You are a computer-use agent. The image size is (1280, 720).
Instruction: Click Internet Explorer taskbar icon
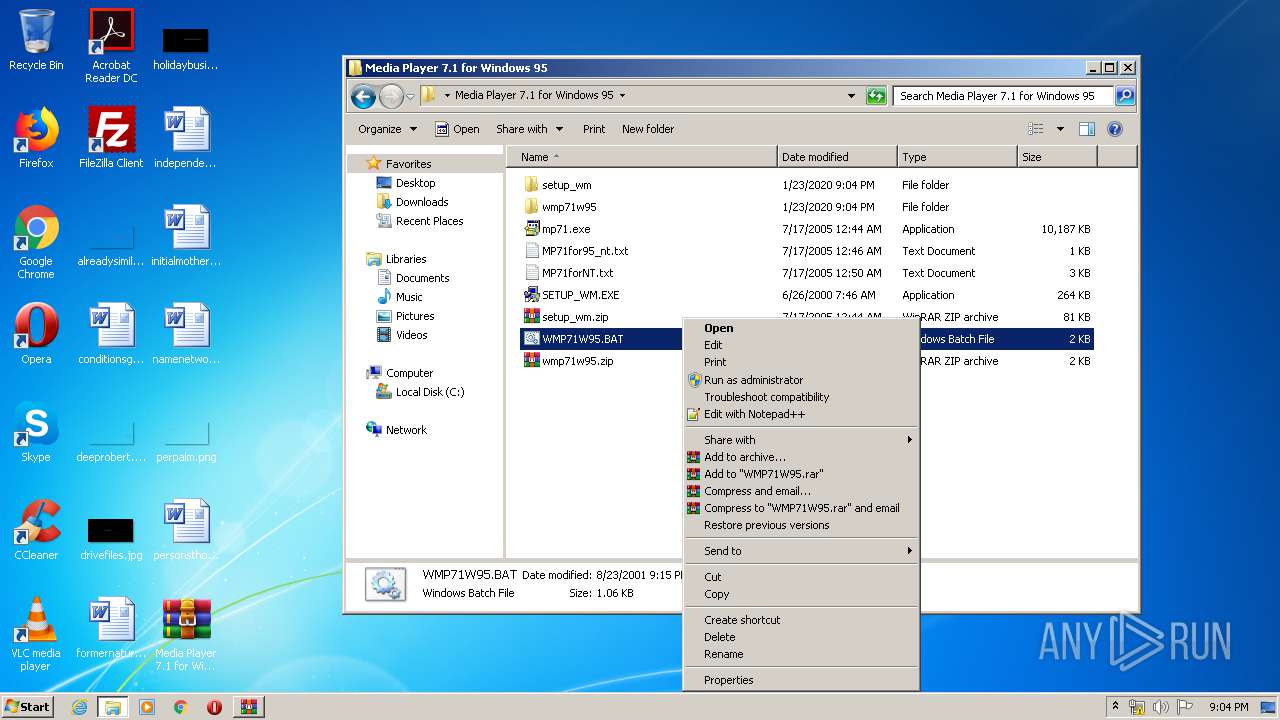pos(79,707)
